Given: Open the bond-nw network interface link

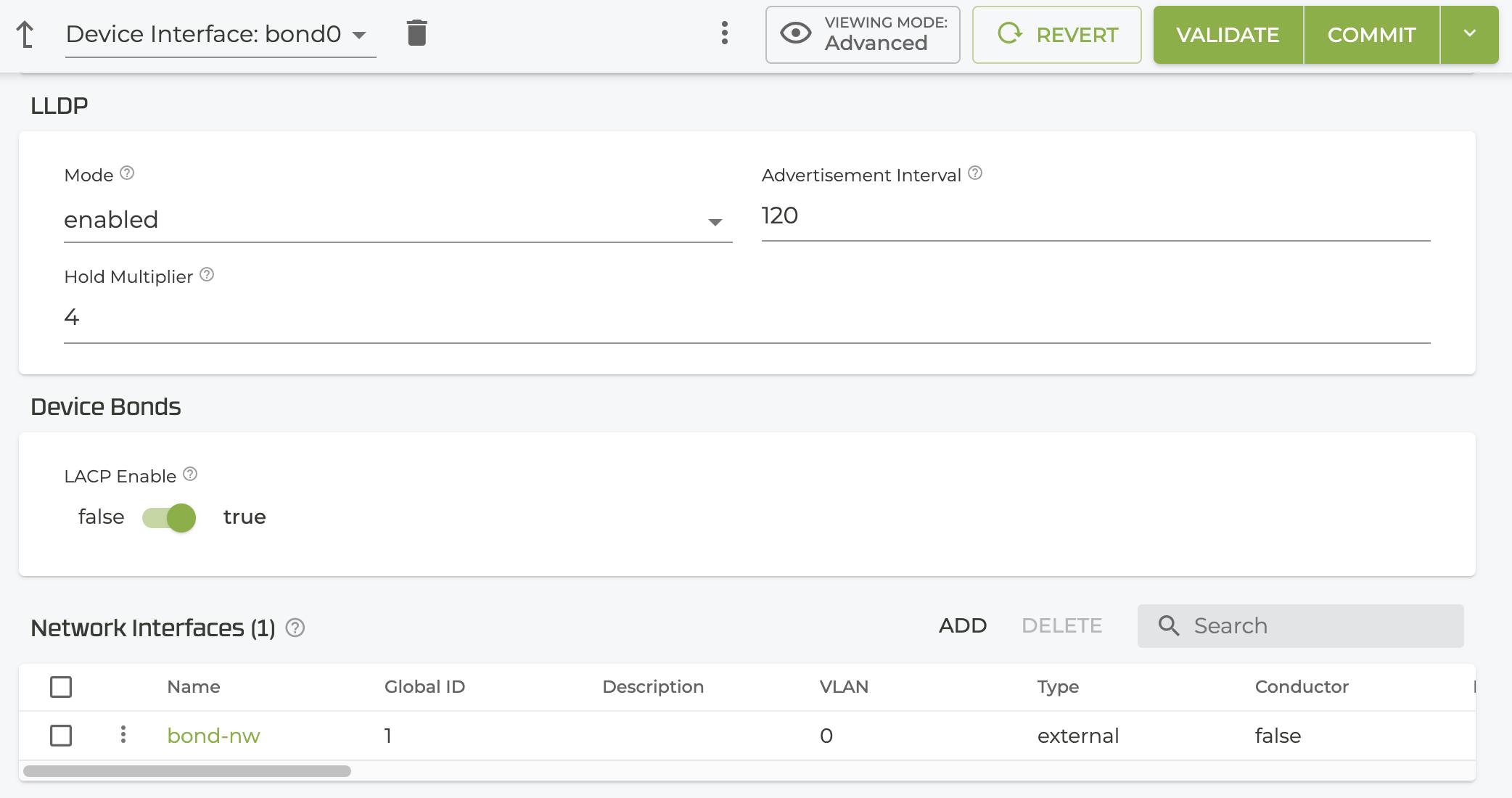Looking at the screenshot, I should (x=213, y=736).
